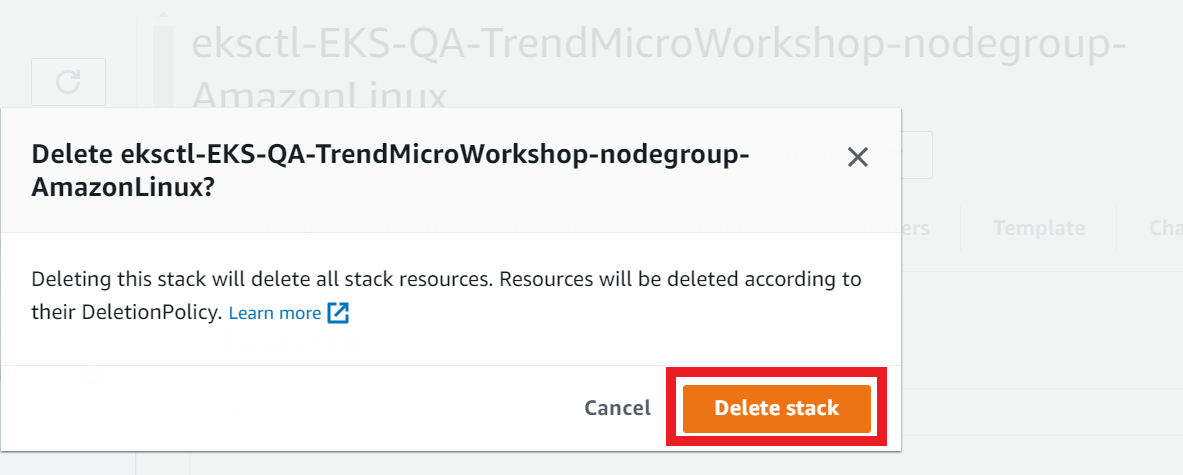Close the delete confirmation dialog with X
The width and height of the screenshot is (1183, 475).
click(x=858, y=157)
